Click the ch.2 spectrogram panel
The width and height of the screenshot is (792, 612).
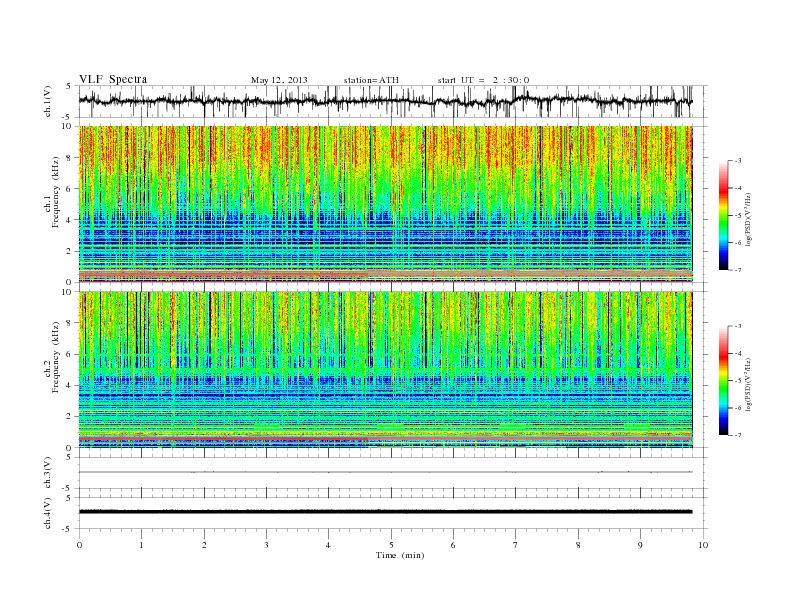385,370
